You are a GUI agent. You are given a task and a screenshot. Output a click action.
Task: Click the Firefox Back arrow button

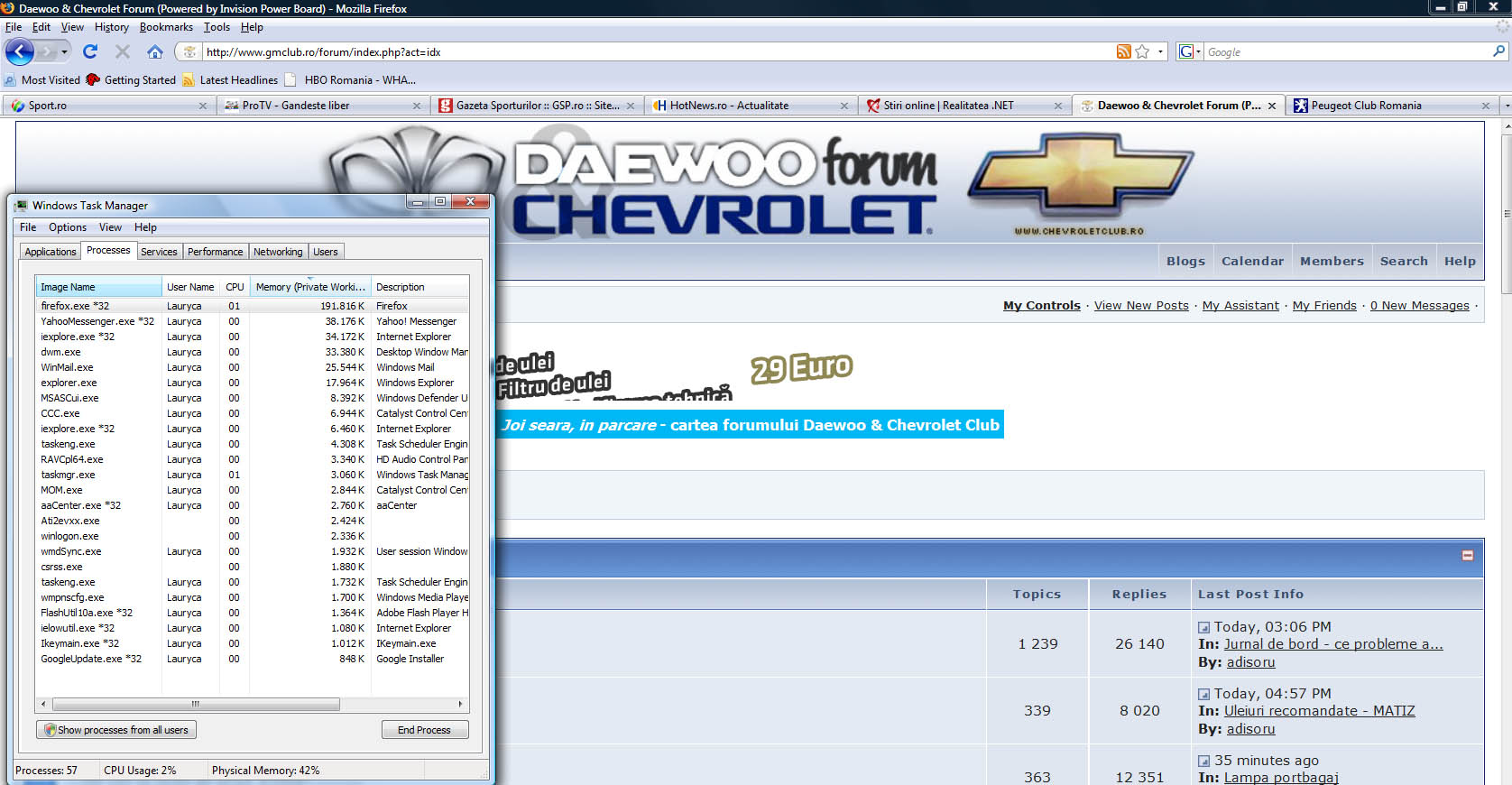(20, 51)
